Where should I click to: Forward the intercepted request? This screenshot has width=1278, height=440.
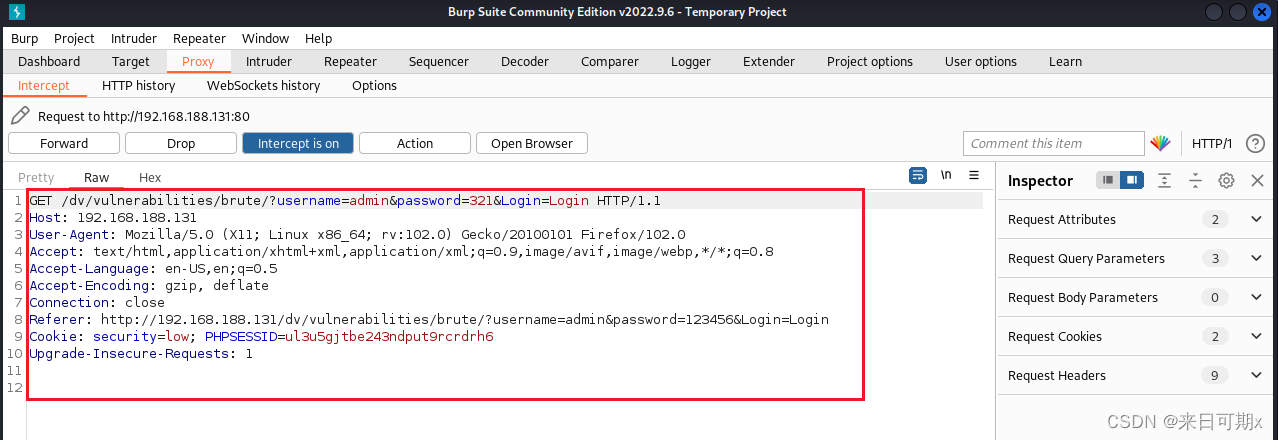point(64,143)
